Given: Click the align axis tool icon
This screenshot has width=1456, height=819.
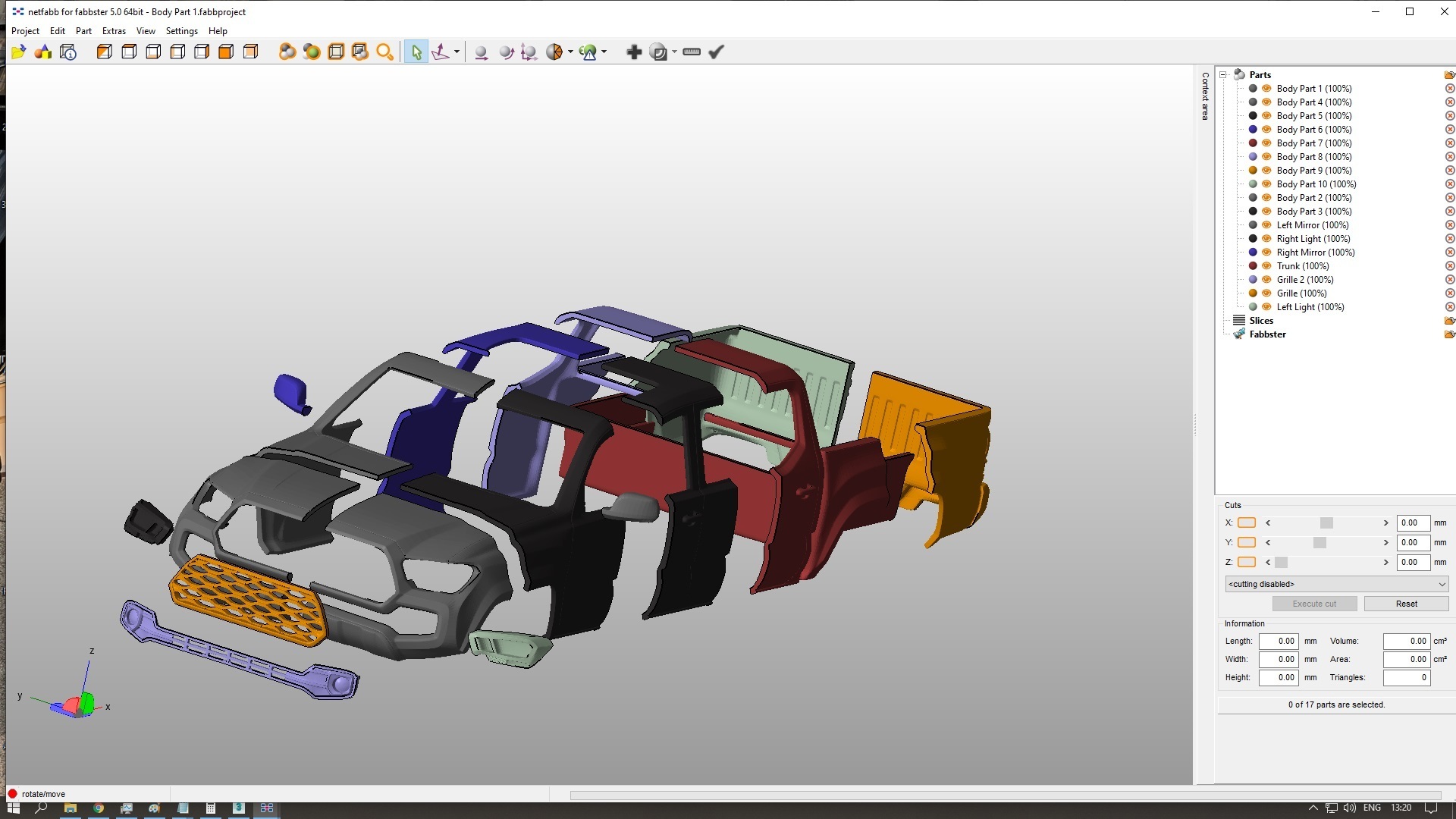Looking at the screenshot, I should pos(441,52).
